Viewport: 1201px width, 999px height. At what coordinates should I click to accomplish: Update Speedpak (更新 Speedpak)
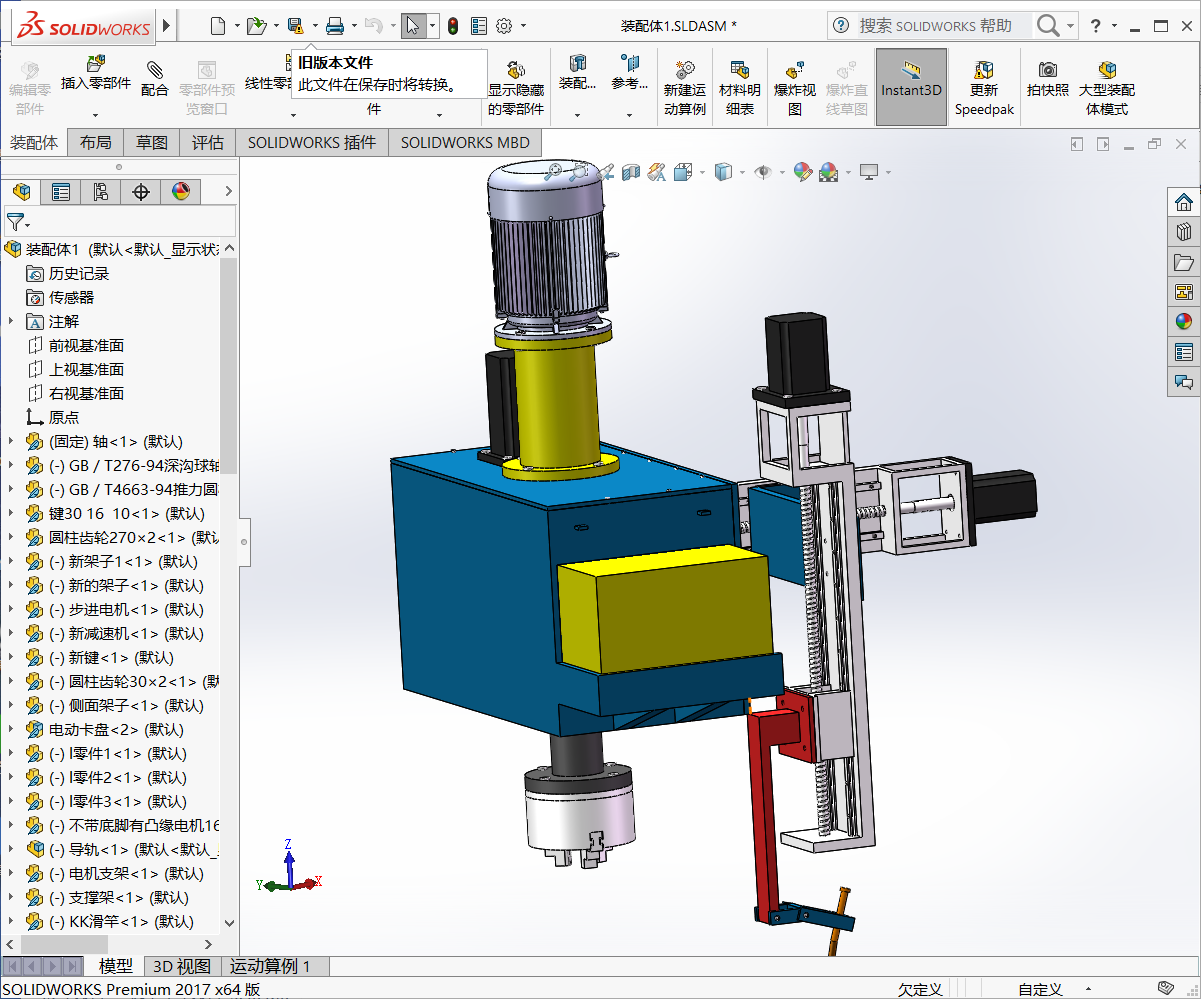984,88
